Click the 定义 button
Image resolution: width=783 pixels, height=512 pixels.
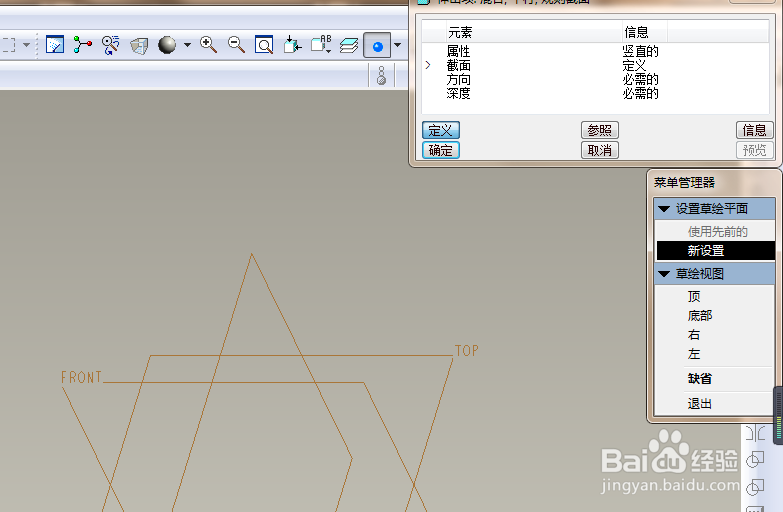pyautogui.click(x=440, y=130)
